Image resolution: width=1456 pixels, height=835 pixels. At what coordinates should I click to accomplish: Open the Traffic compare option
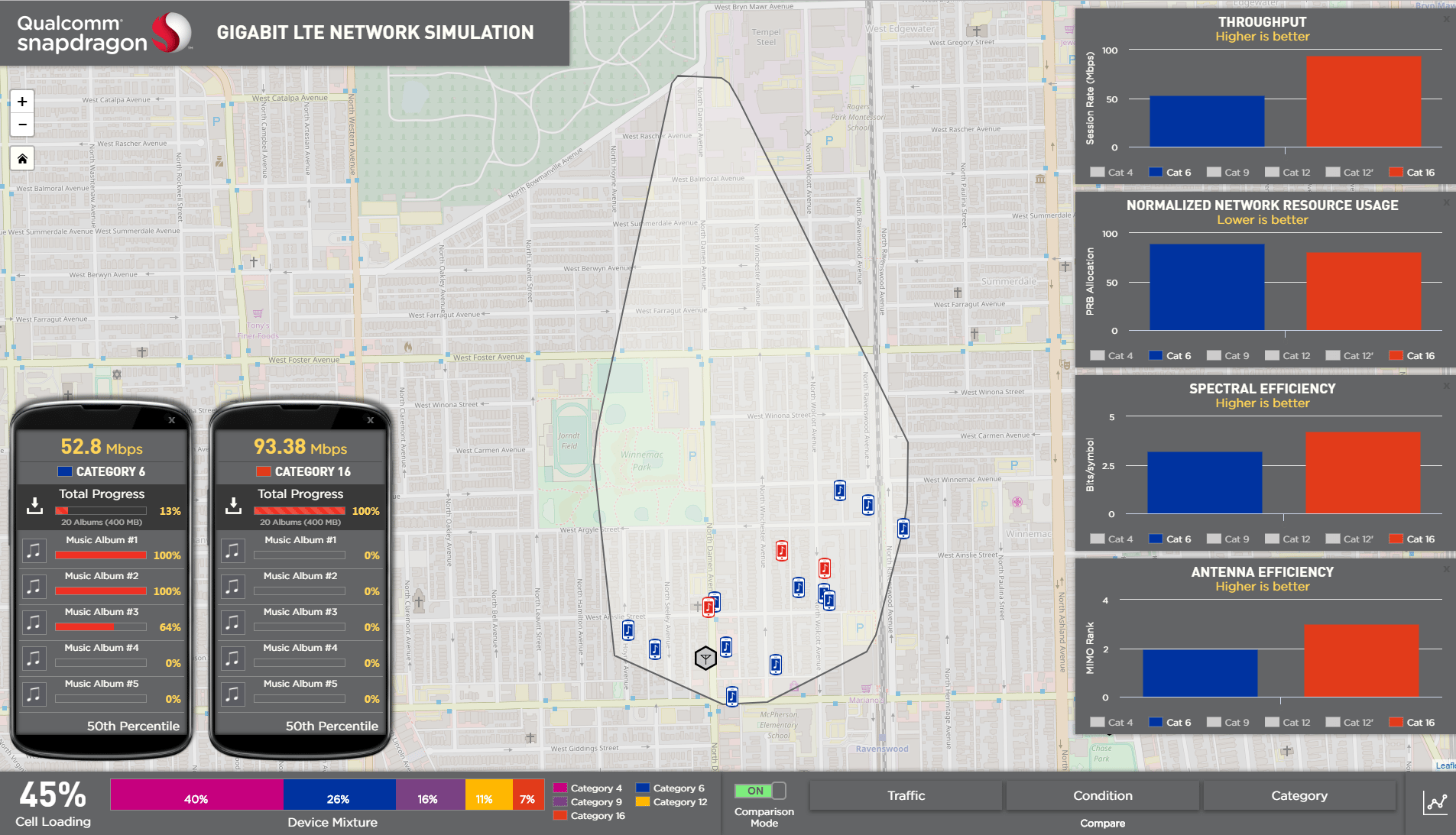906,796
